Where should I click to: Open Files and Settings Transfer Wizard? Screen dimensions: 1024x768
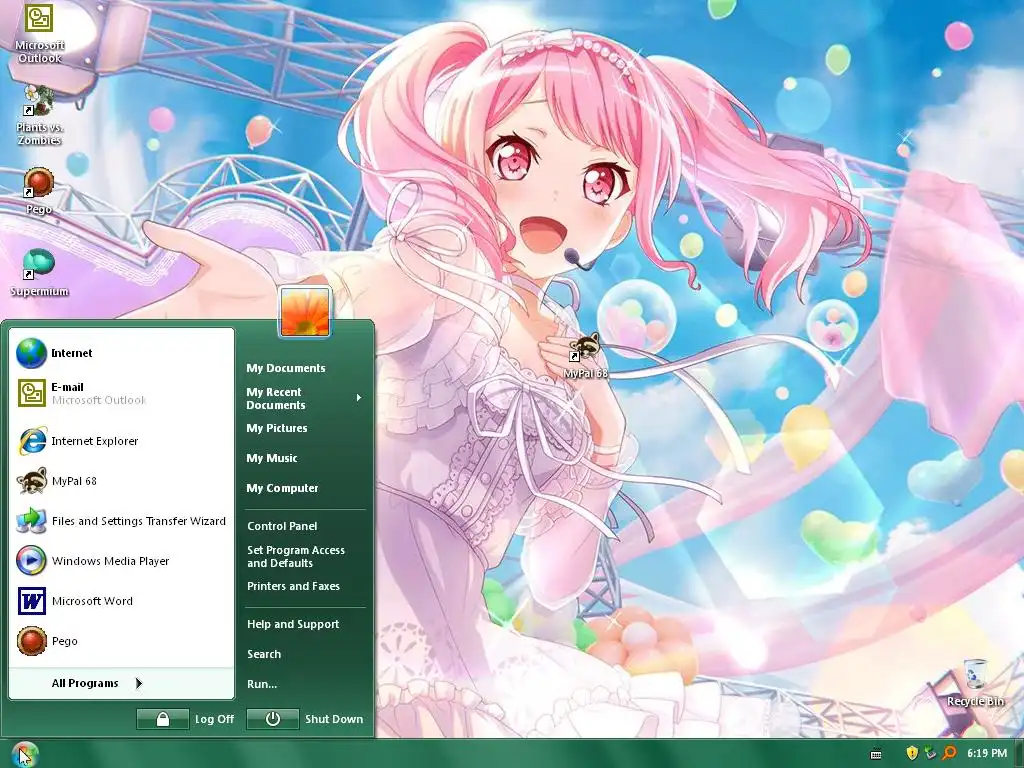[x=121, y=521]
